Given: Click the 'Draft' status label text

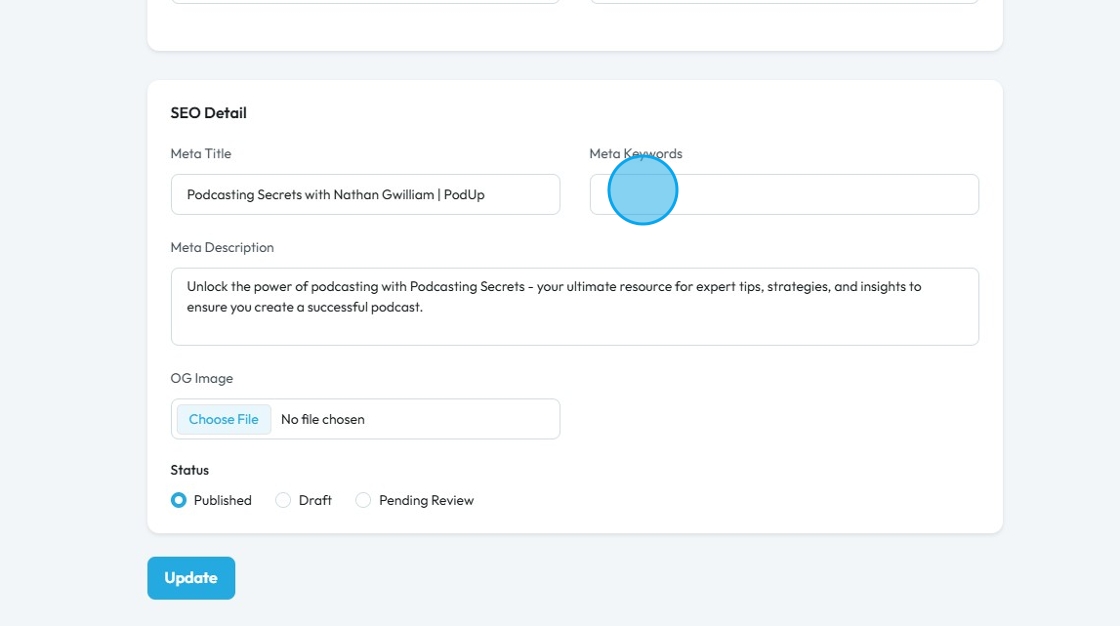Looking at the screenshot, I should click(x=315, y=500).
